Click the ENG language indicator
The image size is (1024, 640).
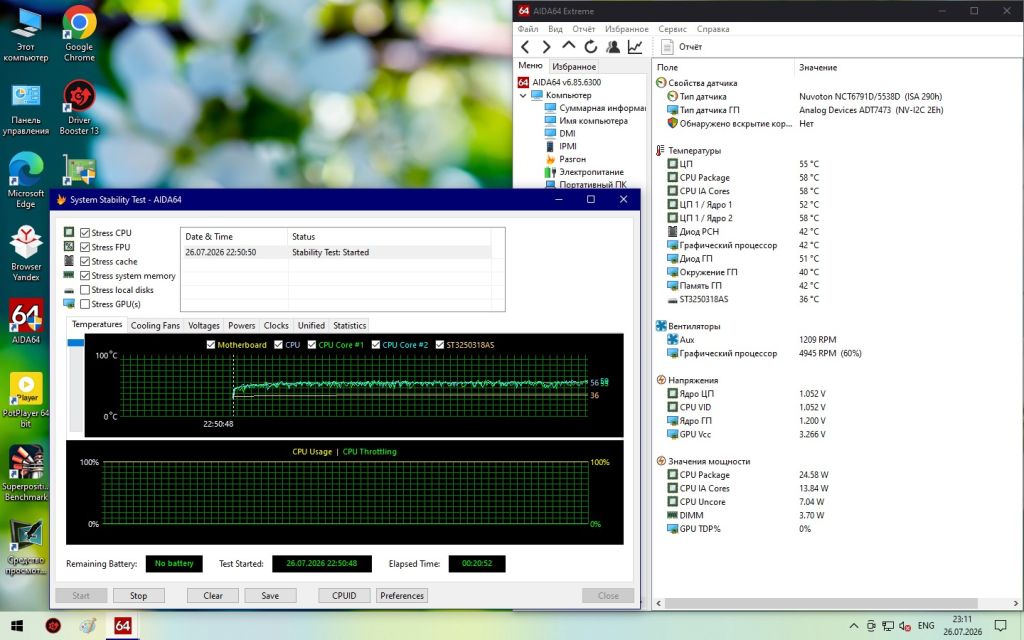pyautogui.click(x=925, y=626)
